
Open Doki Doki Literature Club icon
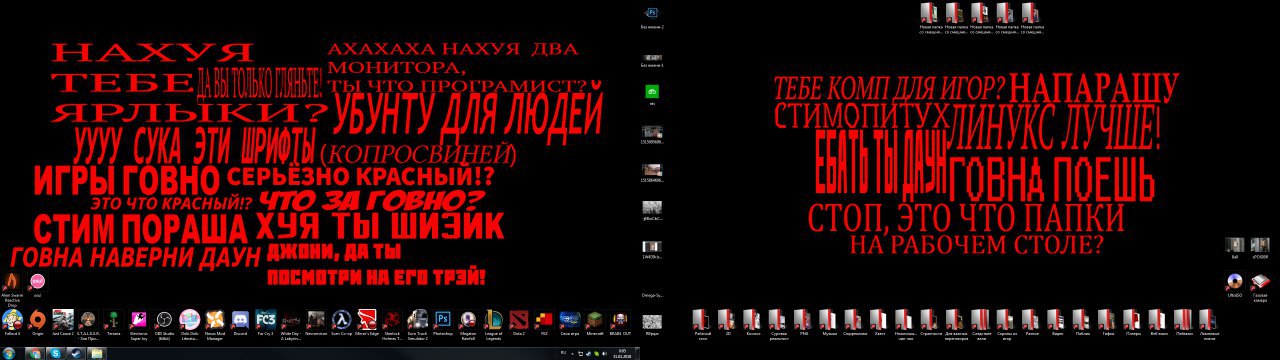pyautogui.click(x=189, y=324)
